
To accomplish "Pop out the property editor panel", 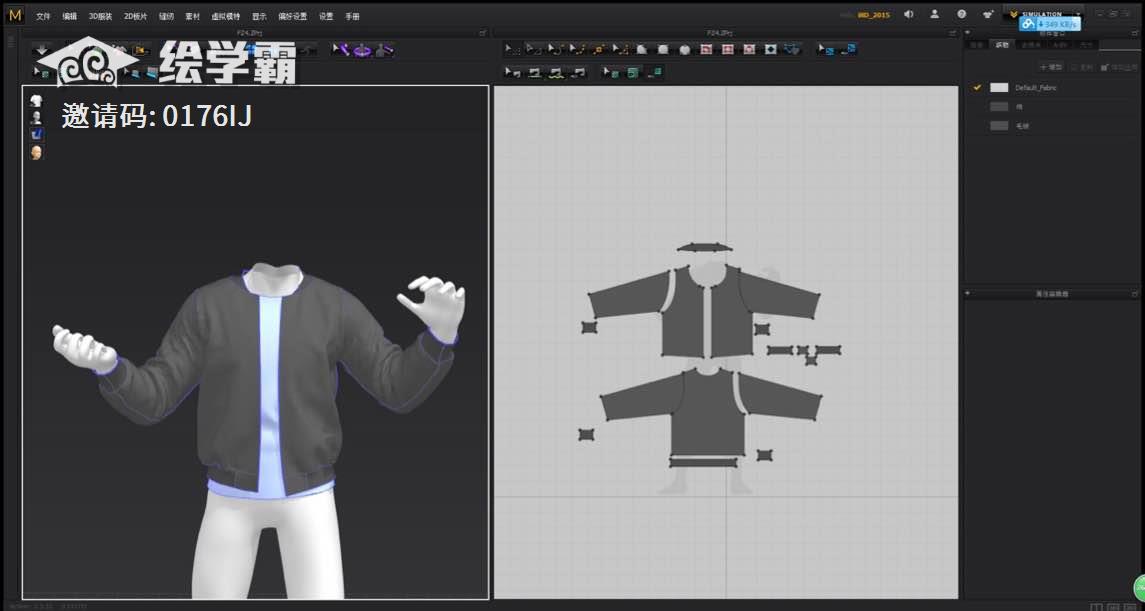I will 1134,293.
